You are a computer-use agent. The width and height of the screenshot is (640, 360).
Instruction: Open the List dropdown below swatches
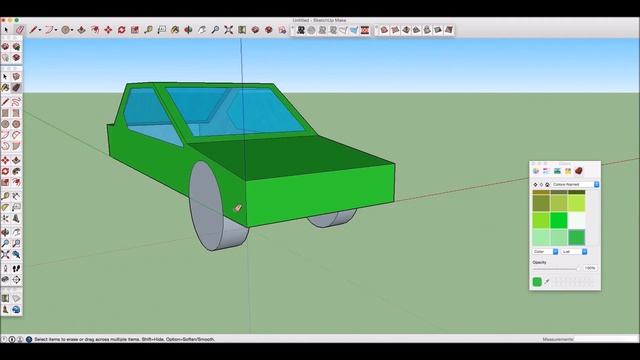[574, 251]
